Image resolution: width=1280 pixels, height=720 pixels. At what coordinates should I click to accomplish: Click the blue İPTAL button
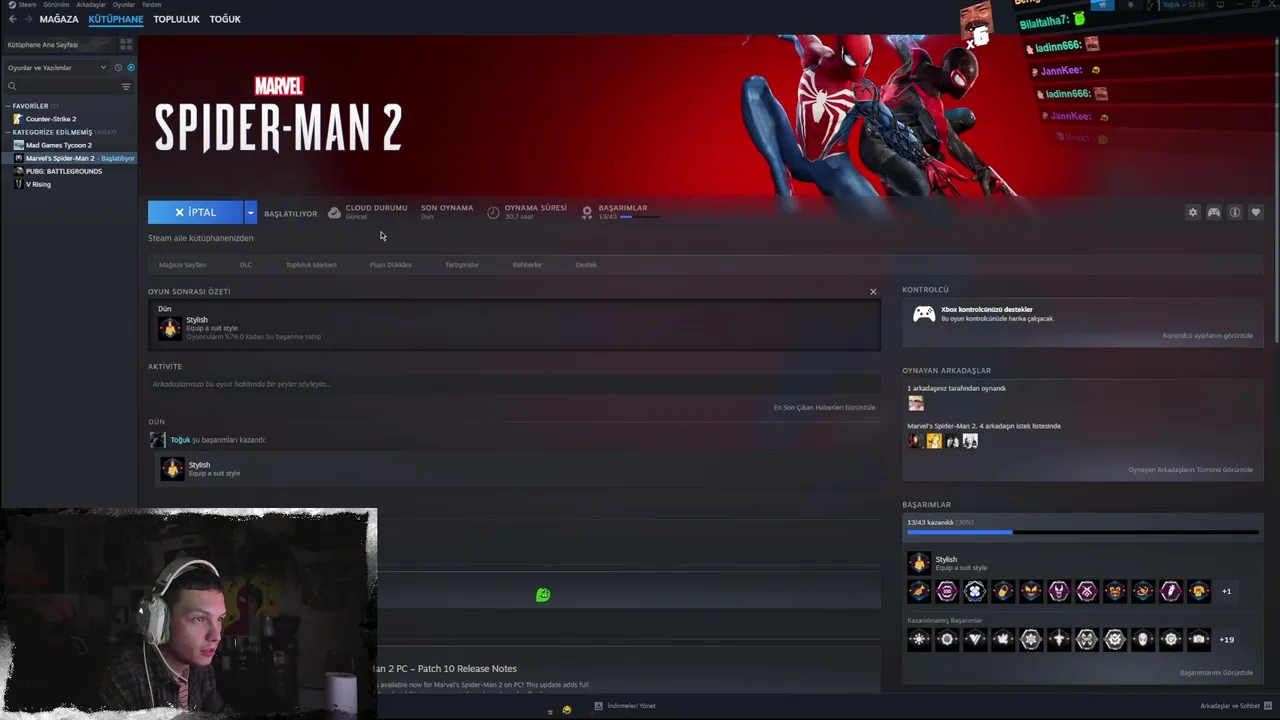[195, 212]
